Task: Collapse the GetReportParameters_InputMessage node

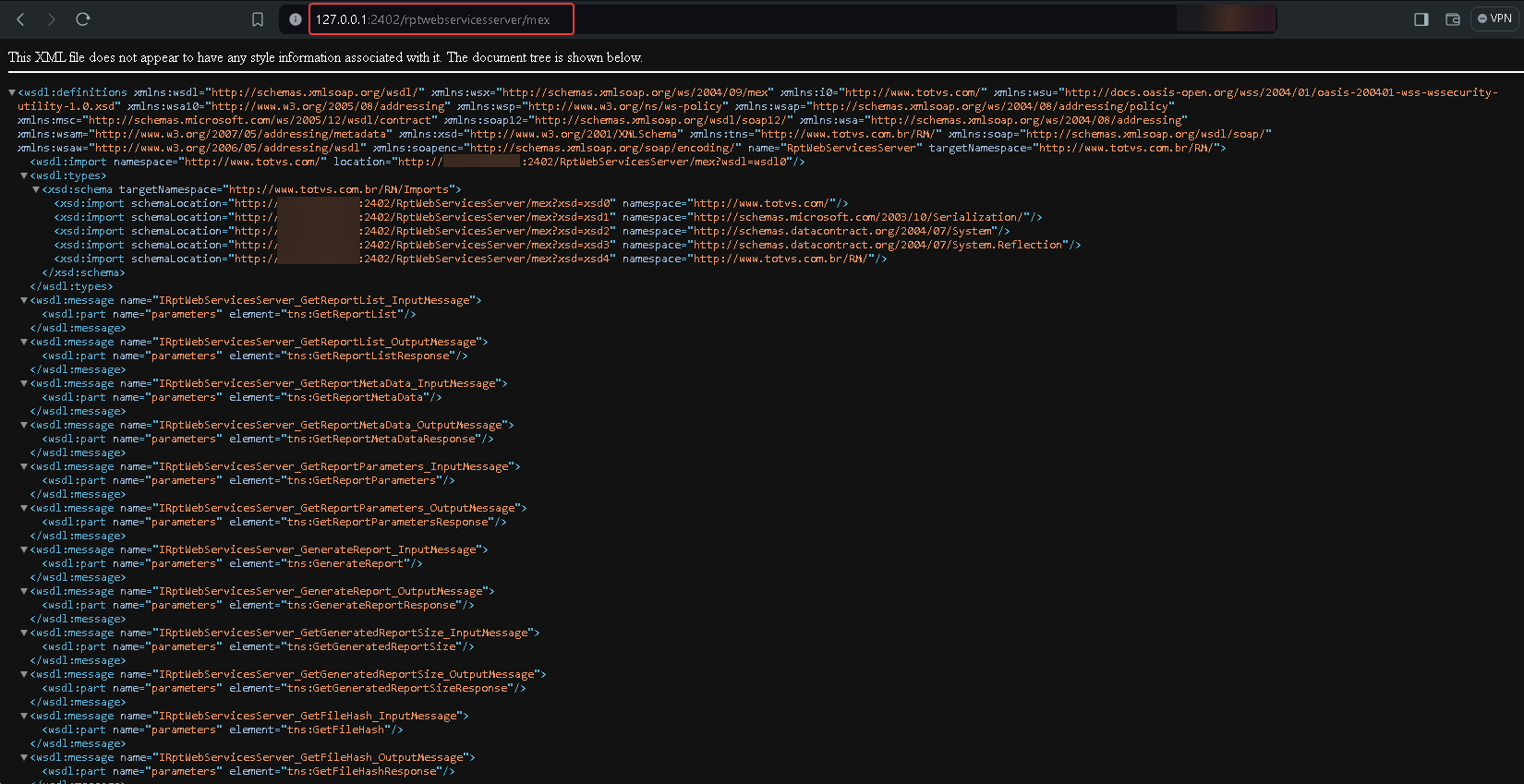Action: click(24, 466)
